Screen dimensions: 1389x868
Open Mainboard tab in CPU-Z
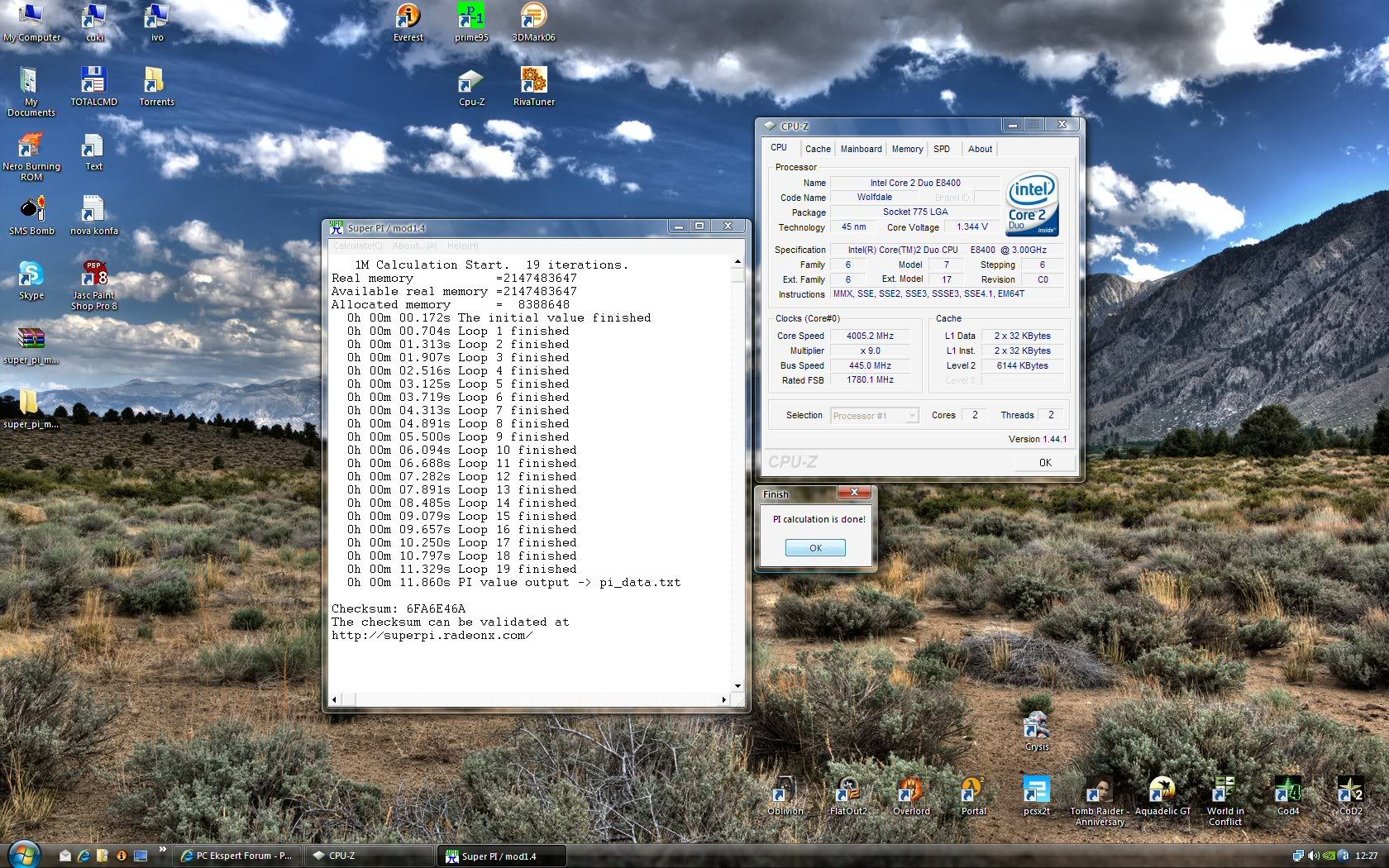click(x=861, y=149)
